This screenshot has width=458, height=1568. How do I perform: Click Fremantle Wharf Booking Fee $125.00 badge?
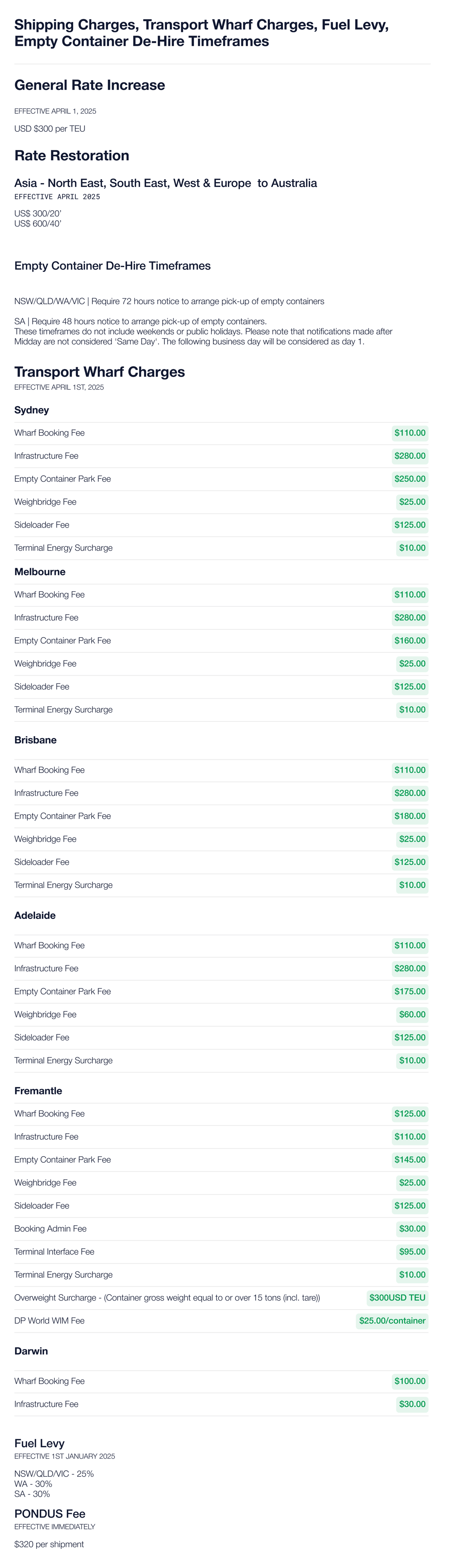pyautogui.click(x=409, y=1113)
